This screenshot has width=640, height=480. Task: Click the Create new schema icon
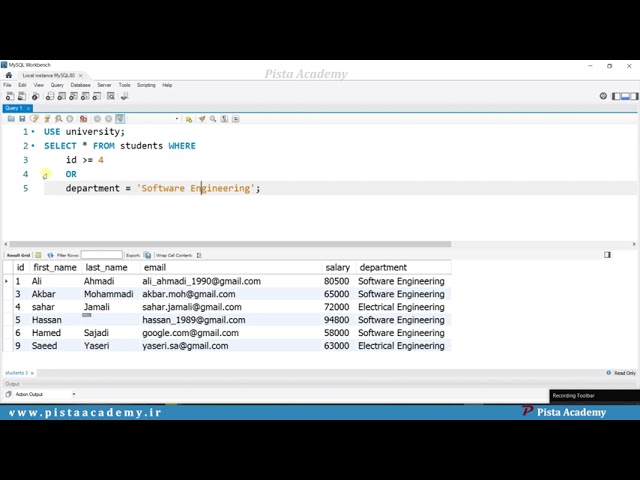(x=50, y=96)
